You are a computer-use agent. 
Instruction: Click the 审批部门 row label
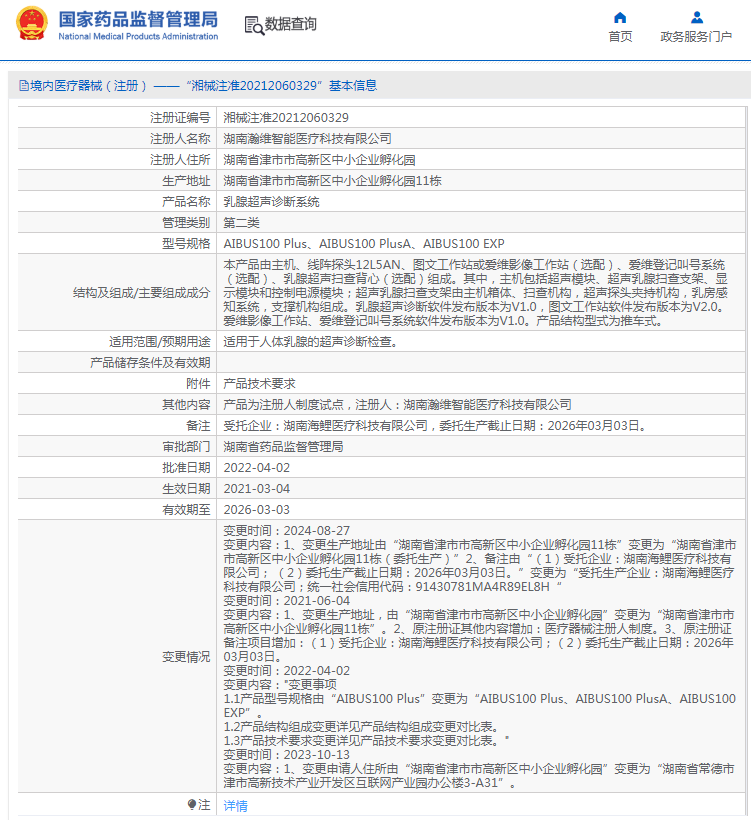pos(186,446)
